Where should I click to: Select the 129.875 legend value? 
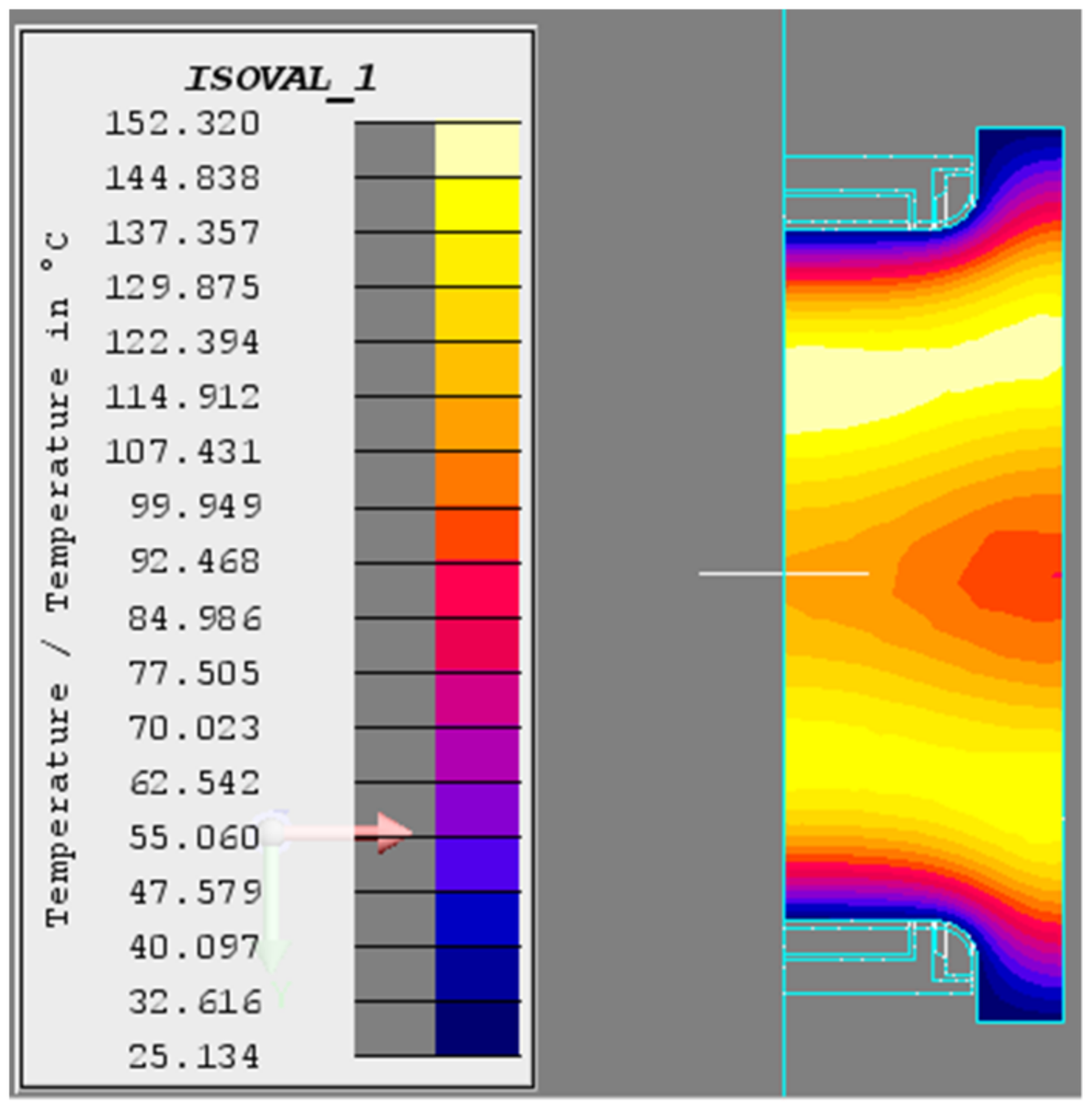click(183, 288)
